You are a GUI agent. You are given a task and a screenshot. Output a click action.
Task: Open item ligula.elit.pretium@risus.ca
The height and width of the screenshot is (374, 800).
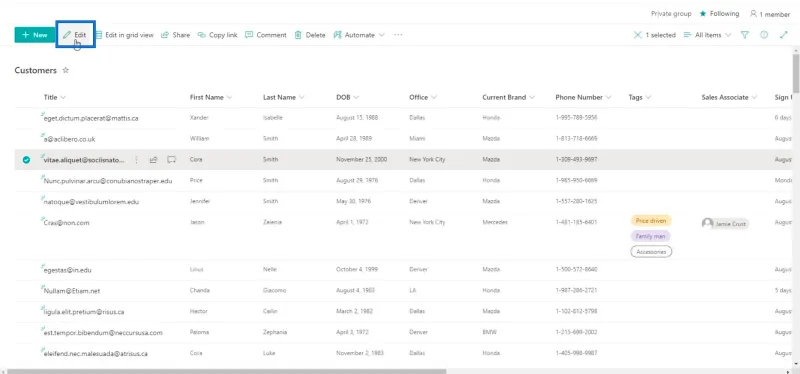coord(84,312)
